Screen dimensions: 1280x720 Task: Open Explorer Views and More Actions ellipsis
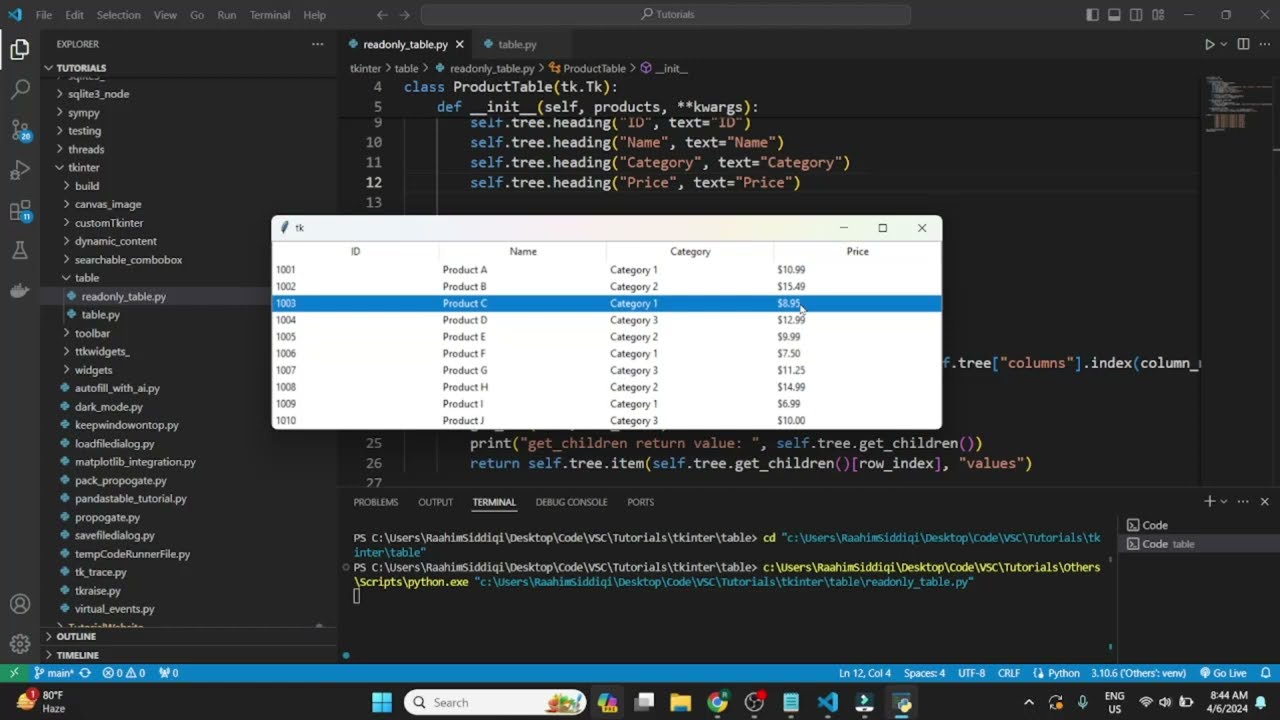[317, 44]
